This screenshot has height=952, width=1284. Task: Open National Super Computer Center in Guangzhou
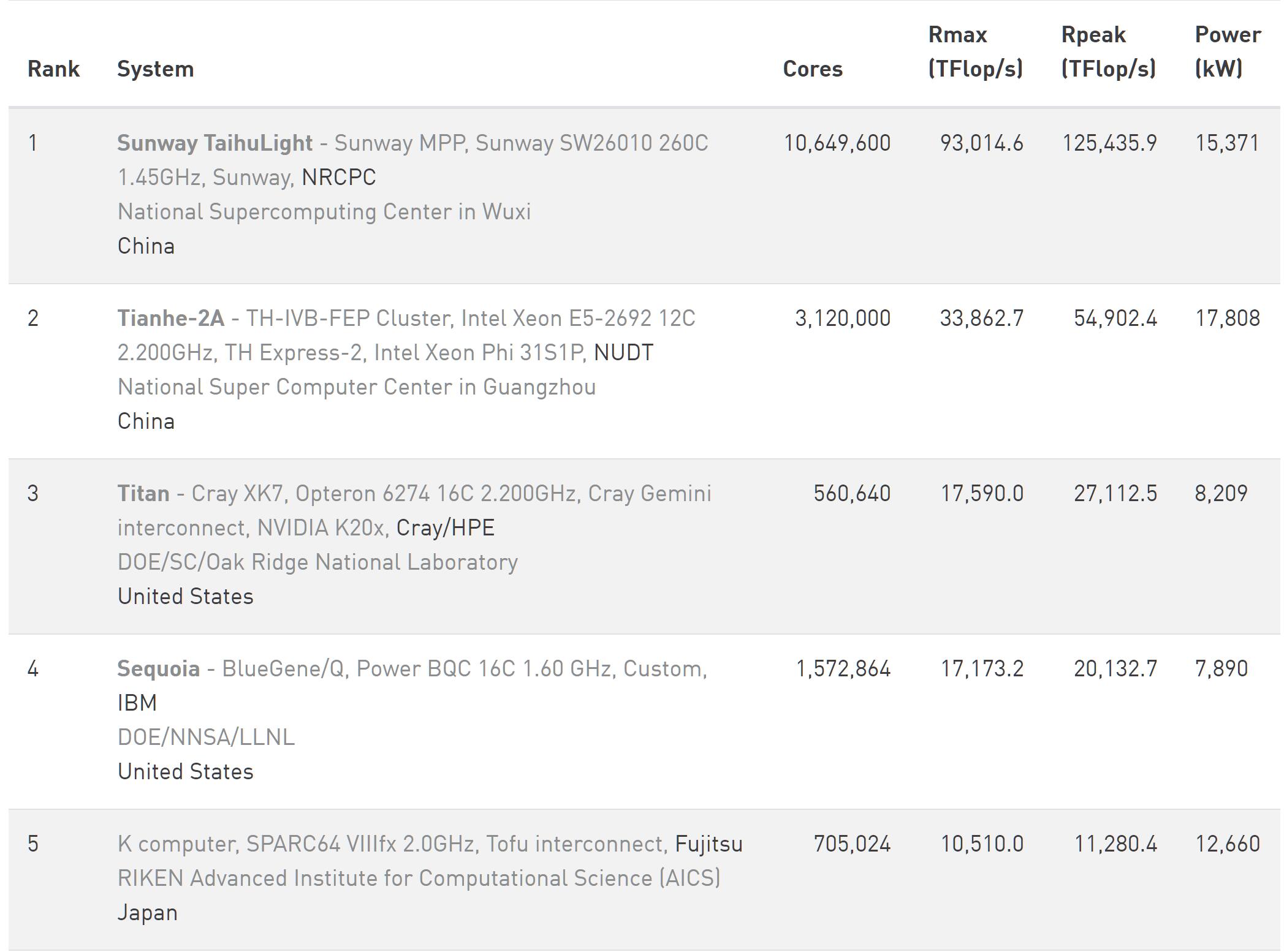click(x=356, y=387)
